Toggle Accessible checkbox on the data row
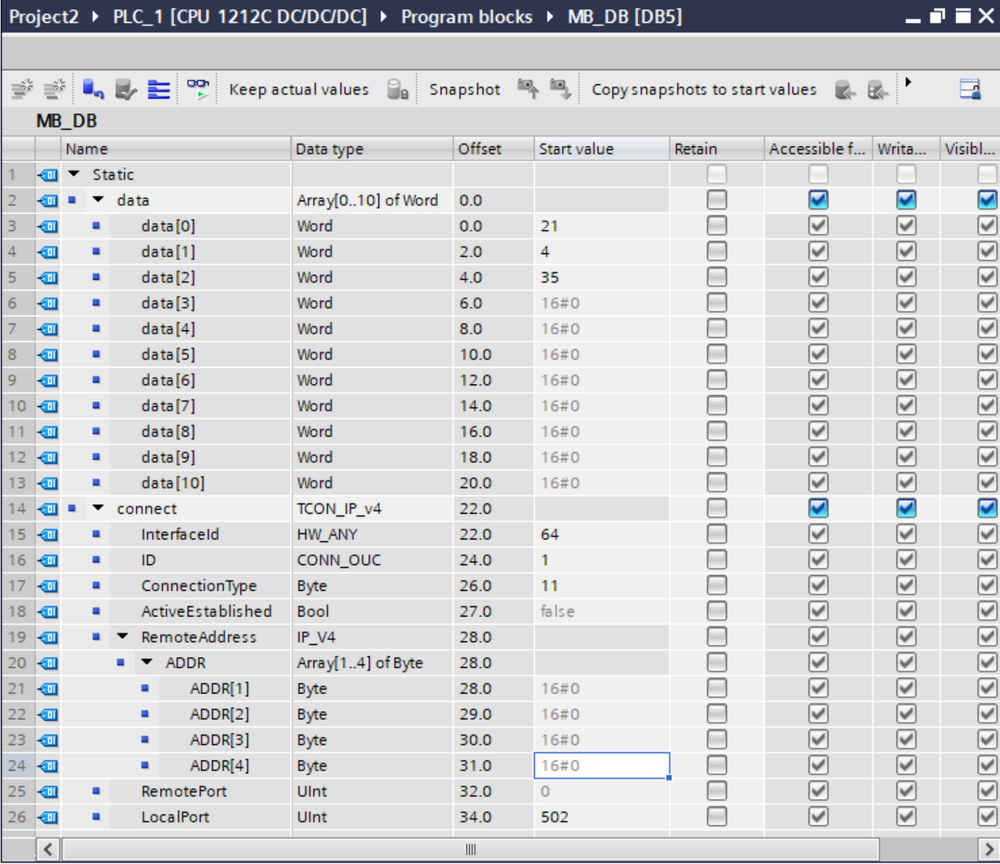 coord(817,199)
